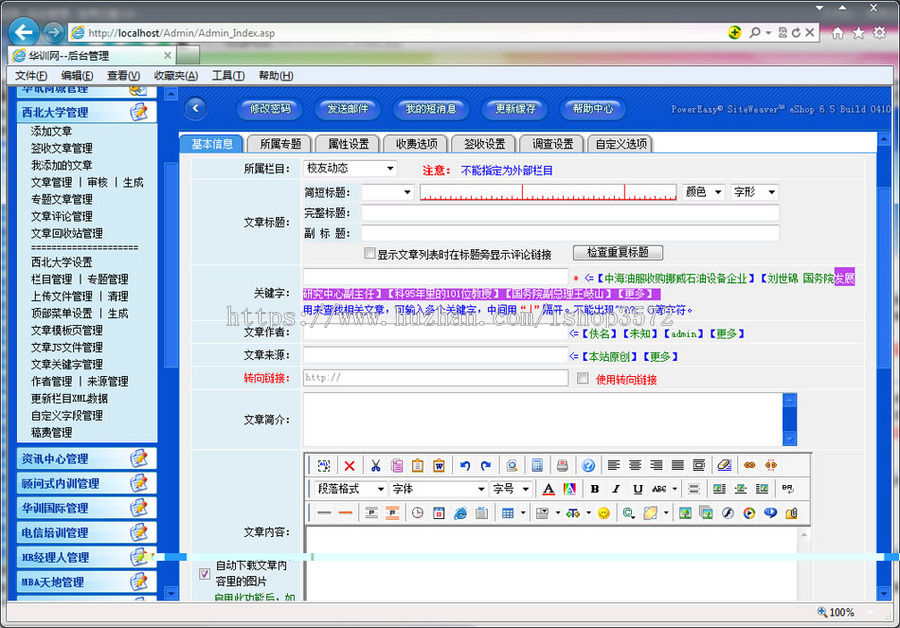Insert smiley emoticon icon
This screenshot has width=900, height=628.
tap(603, 513)
